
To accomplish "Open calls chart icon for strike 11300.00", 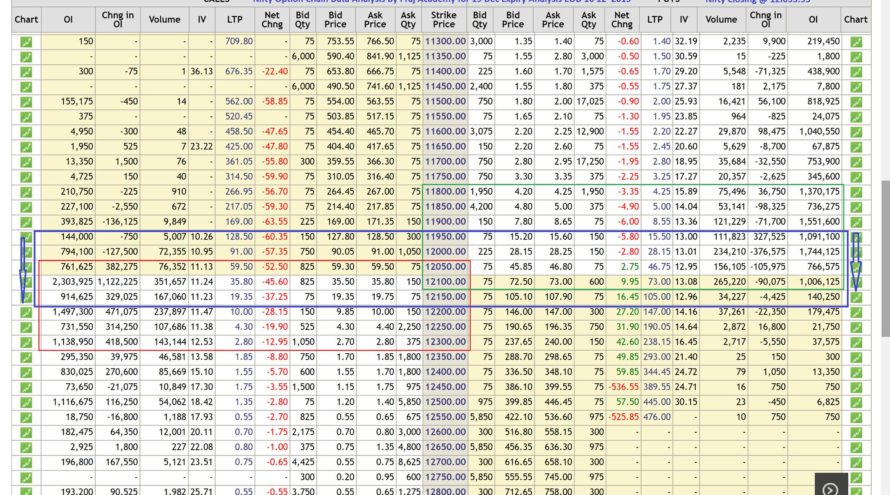I will tap(26, 41).
